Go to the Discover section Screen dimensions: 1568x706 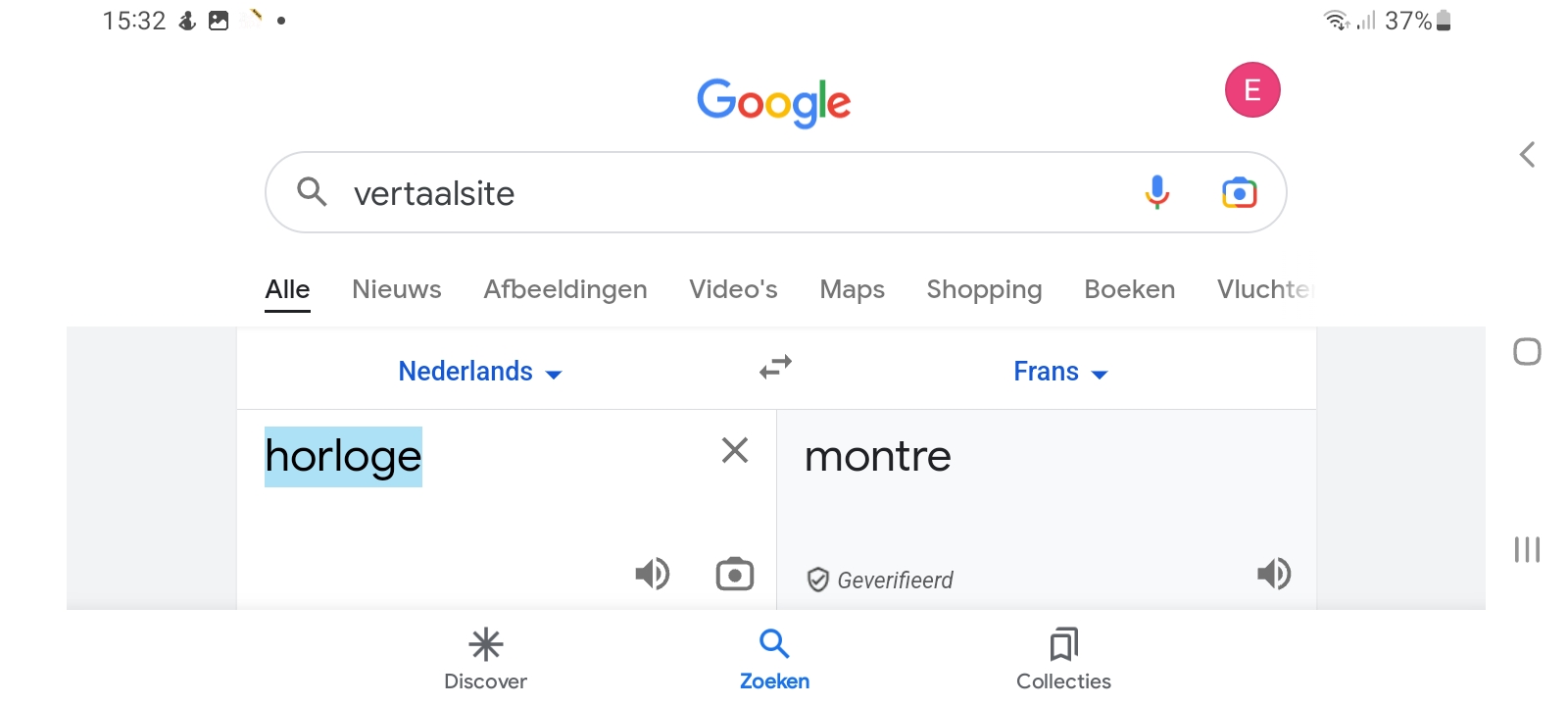[485, 660]
